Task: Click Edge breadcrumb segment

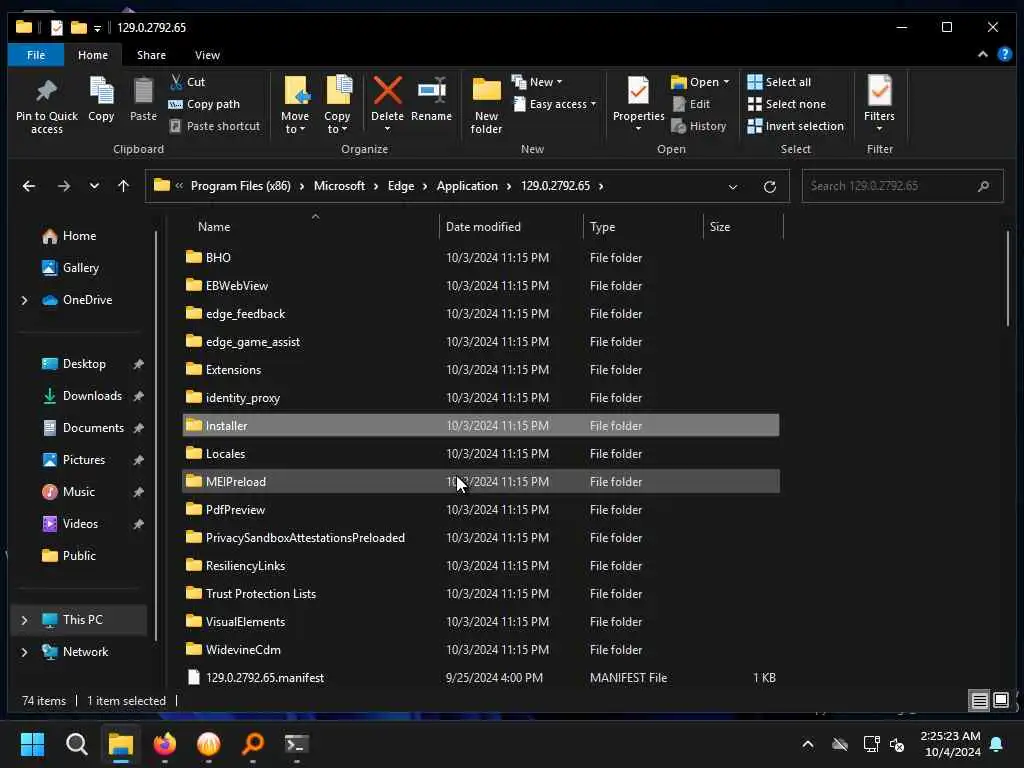Action: [x=401, y=186]
